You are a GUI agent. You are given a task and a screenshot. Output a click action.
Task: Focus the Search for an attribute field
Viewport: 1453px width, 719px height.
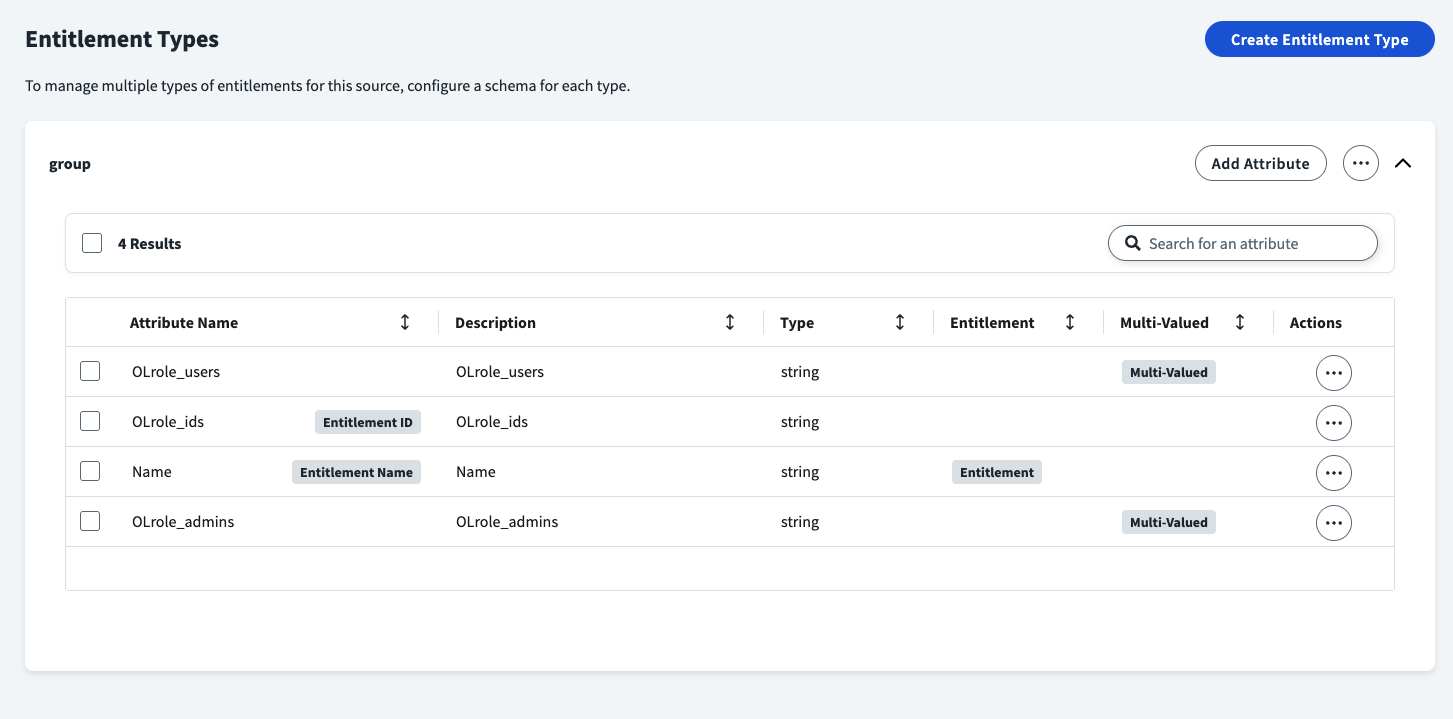click(1255, 243)
